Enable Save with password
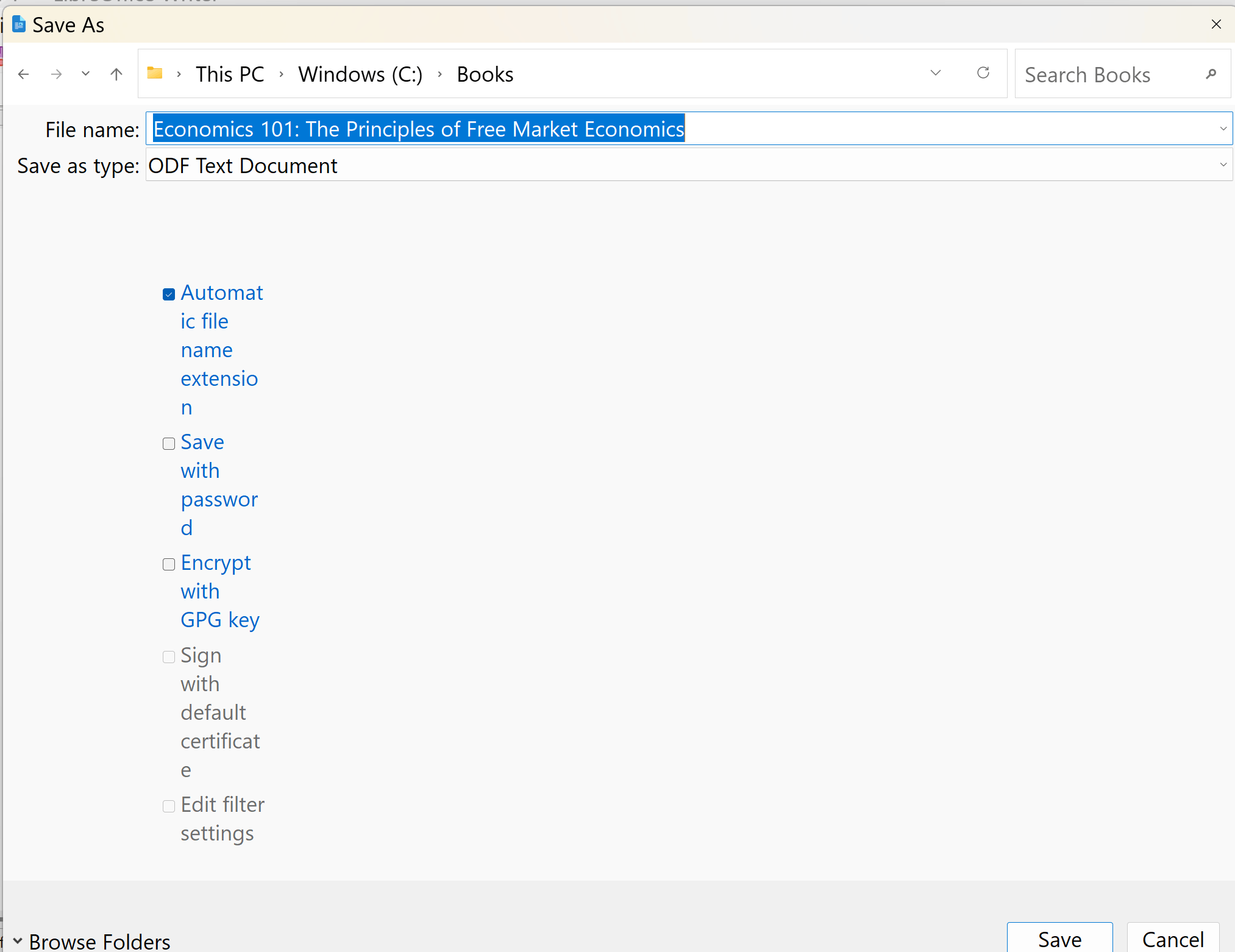Screen dimensions: 1235x952 click(x=168, y=444)
